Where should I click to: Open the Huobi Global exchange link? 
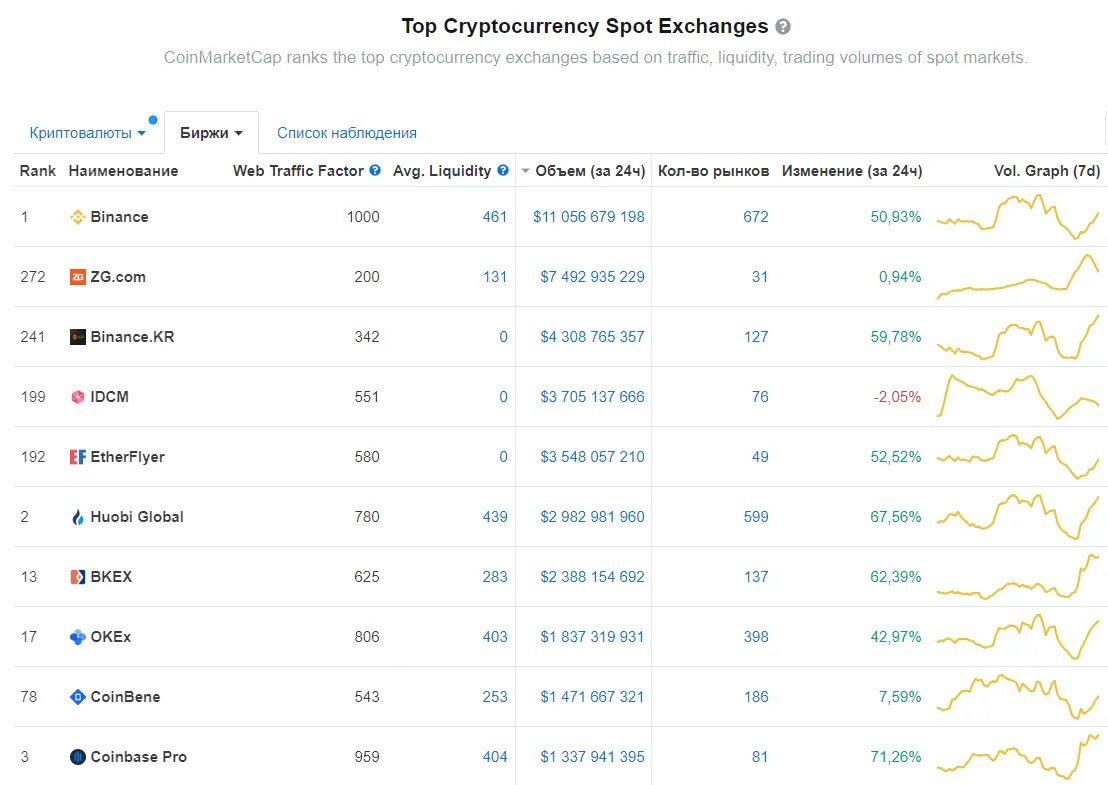pos(137,517)
